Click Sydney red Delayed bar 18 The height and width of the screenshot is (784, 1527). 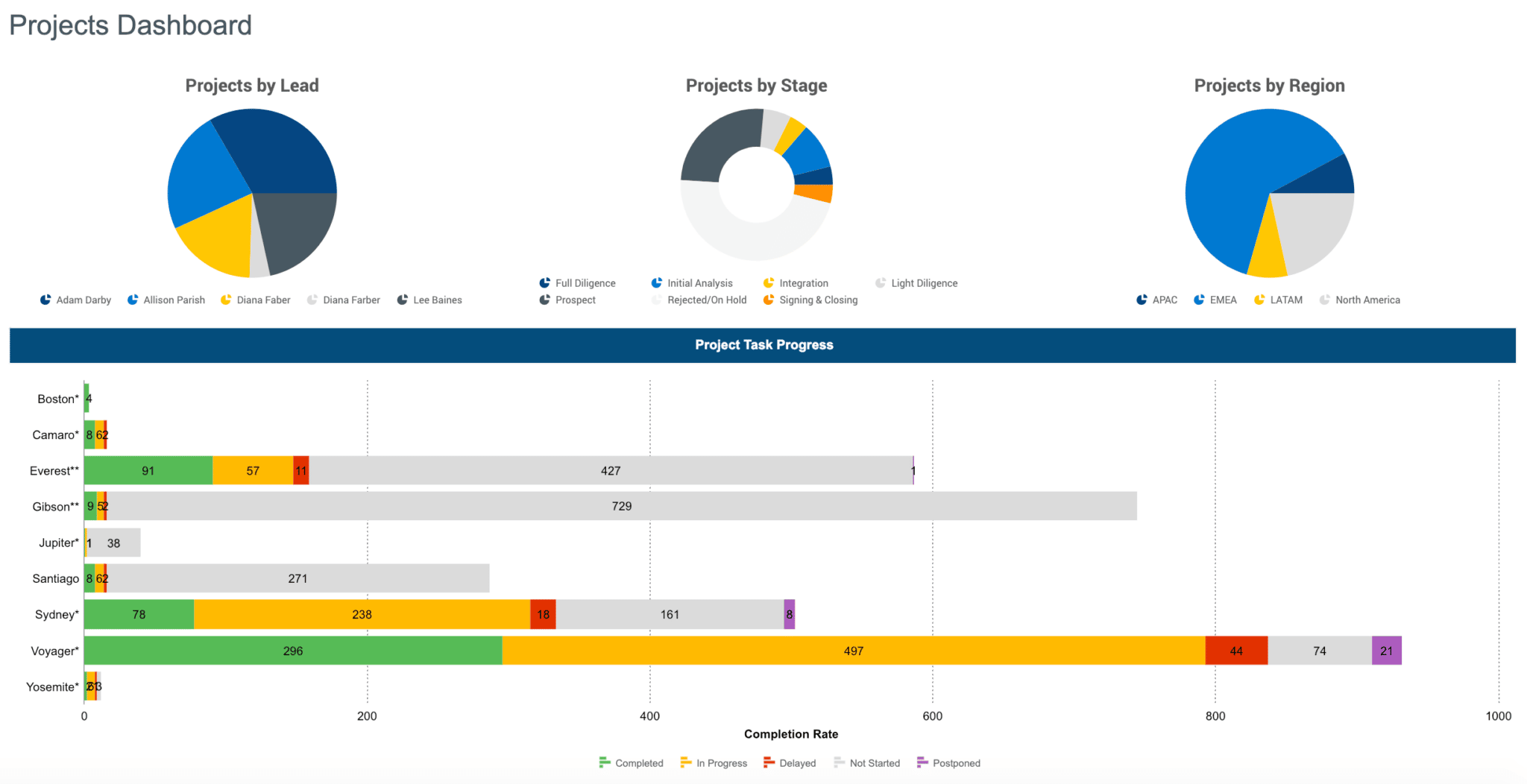544,614
